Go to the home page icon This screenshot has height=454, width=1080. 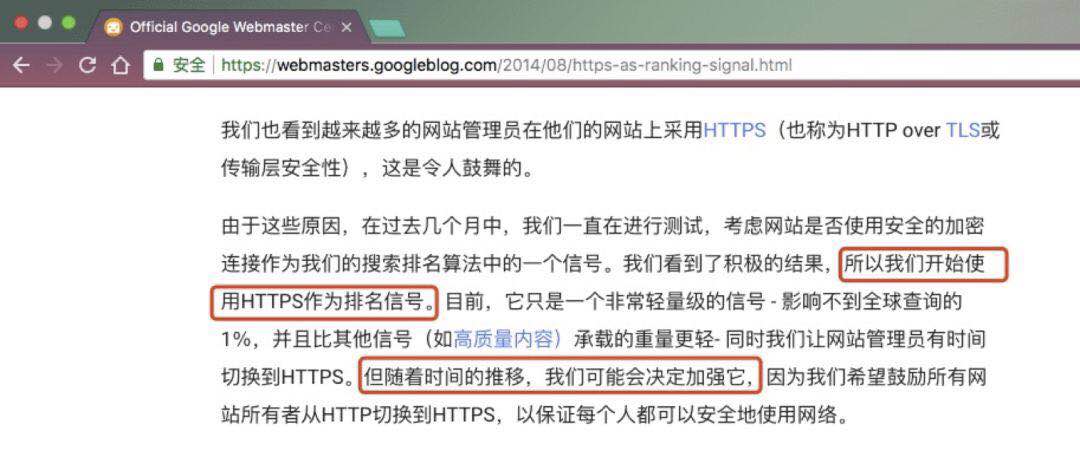pos(121,66)
